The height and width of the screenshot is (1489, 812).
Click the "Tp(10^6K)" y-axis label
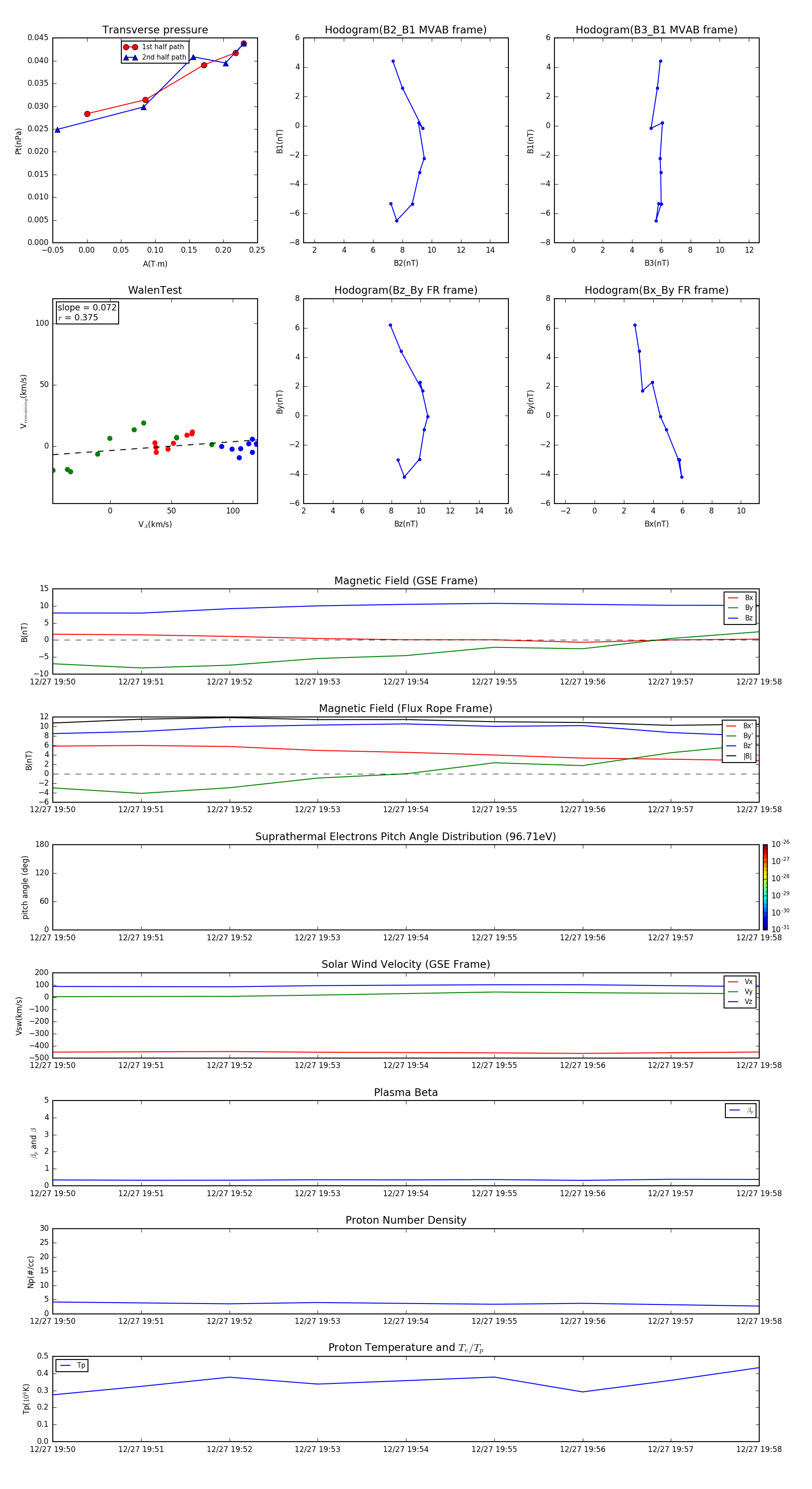click(26, 1399)
